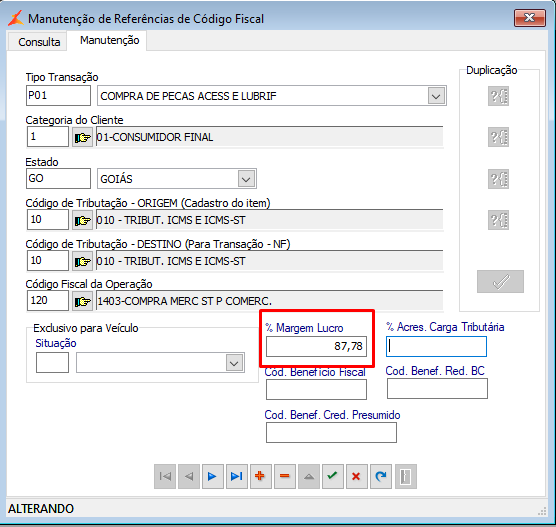
Task: Expand the GOIÁS state dropdown
Action: (x=246, y=179)
